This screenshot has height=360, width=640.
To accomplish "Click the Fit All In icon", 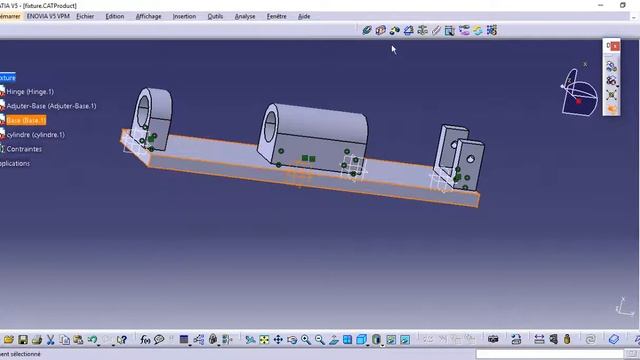I will pos(264,340).
